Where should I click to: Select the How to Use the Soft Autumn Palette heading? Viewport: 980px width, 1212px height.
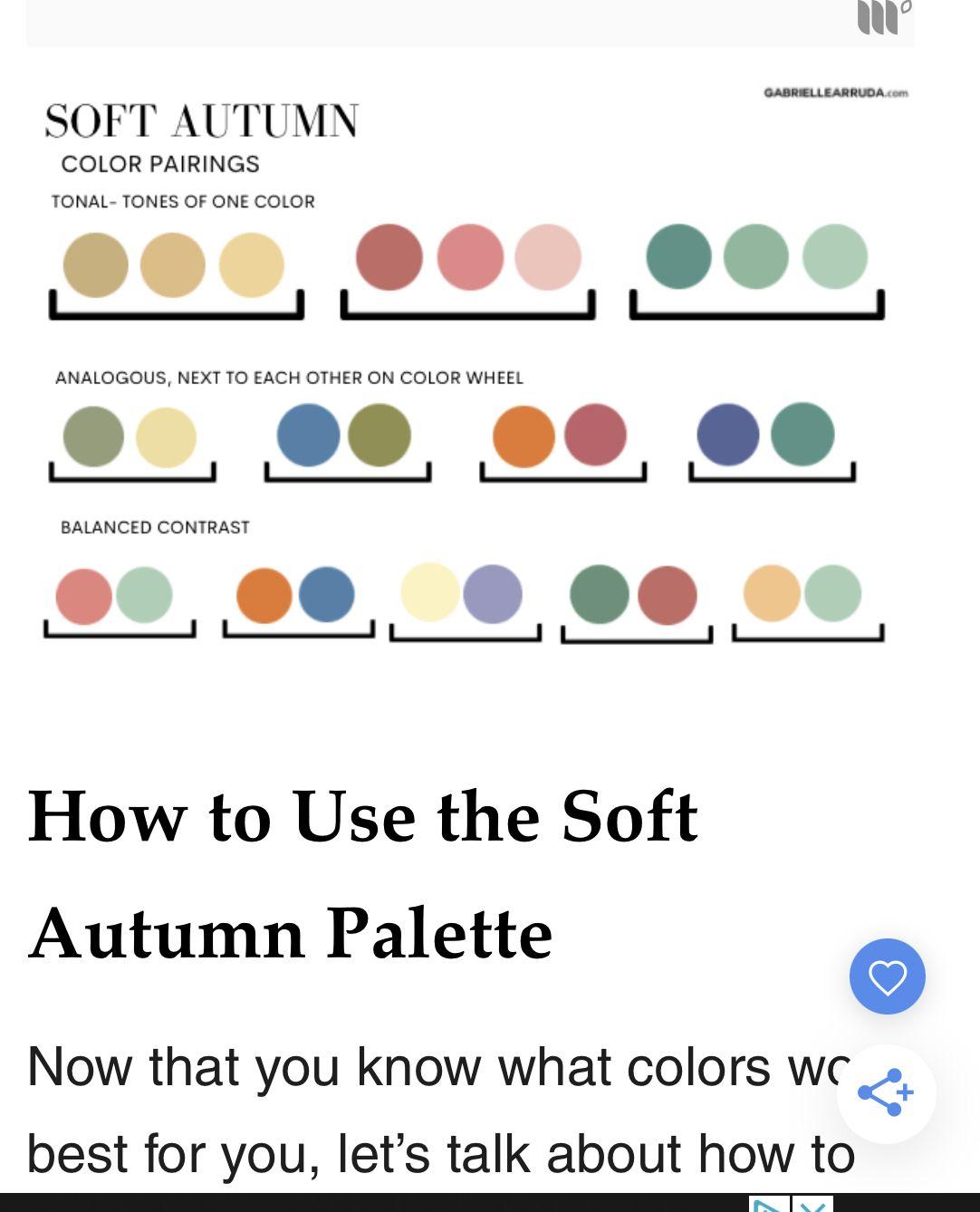coord(362,874)
